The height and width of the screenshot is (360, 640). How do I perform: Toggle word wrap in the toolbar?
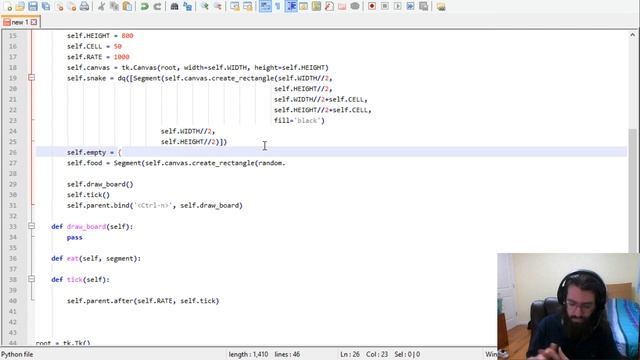click(x=265, y=6)
